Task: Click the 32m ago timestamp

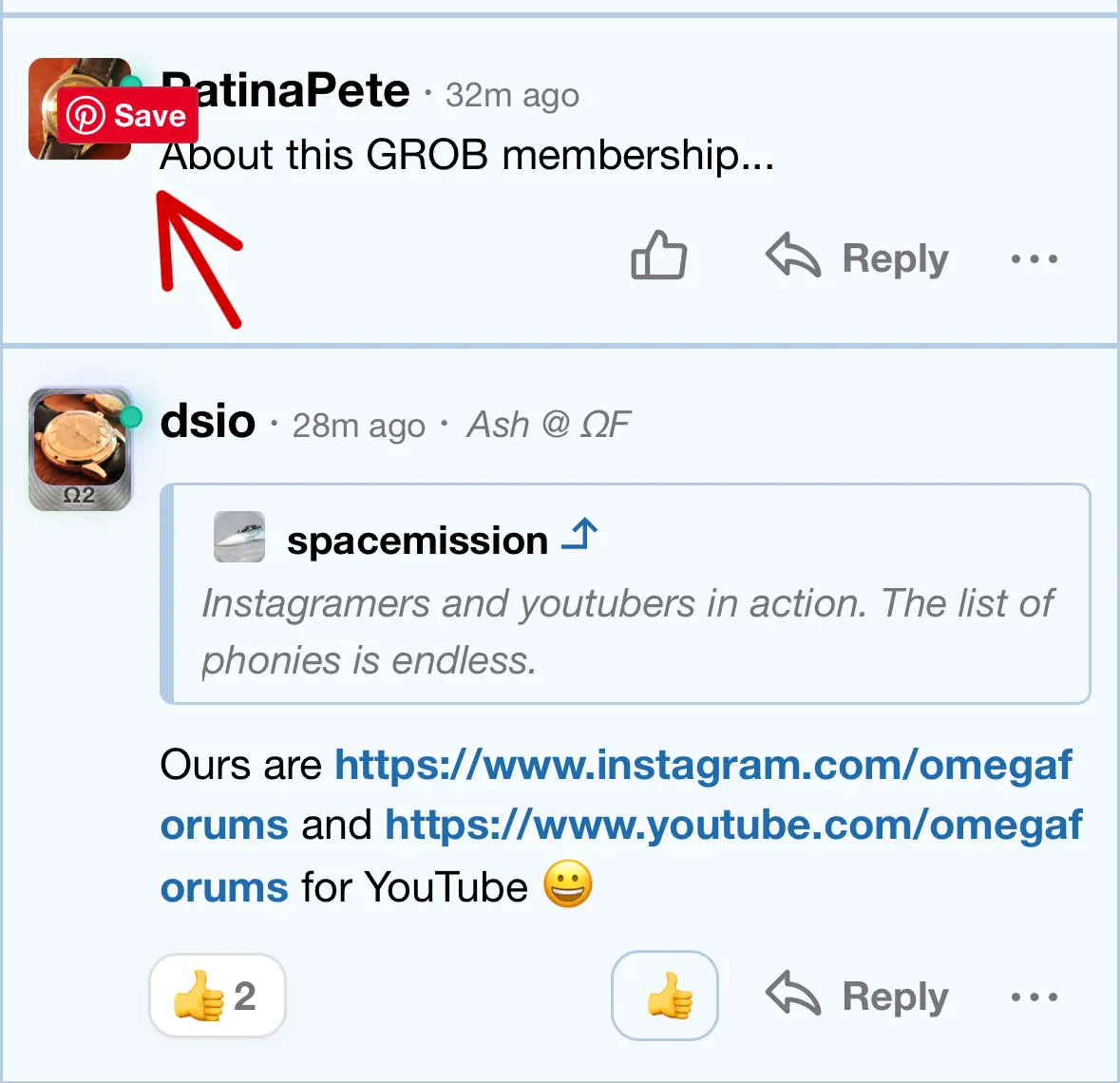Action: [512, 95]
